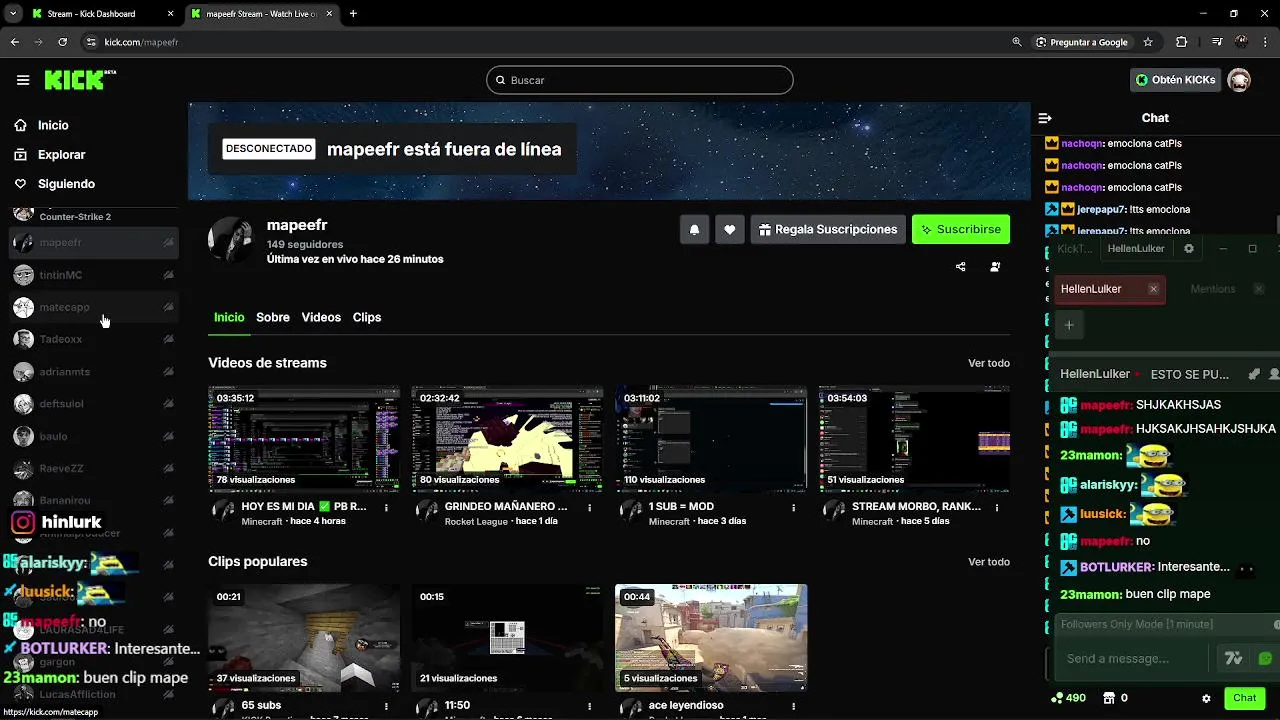Open the ace leyendioso clip thumbnail
The height and width of the screenshot is (720, 1280).
(x=711, y=637)
